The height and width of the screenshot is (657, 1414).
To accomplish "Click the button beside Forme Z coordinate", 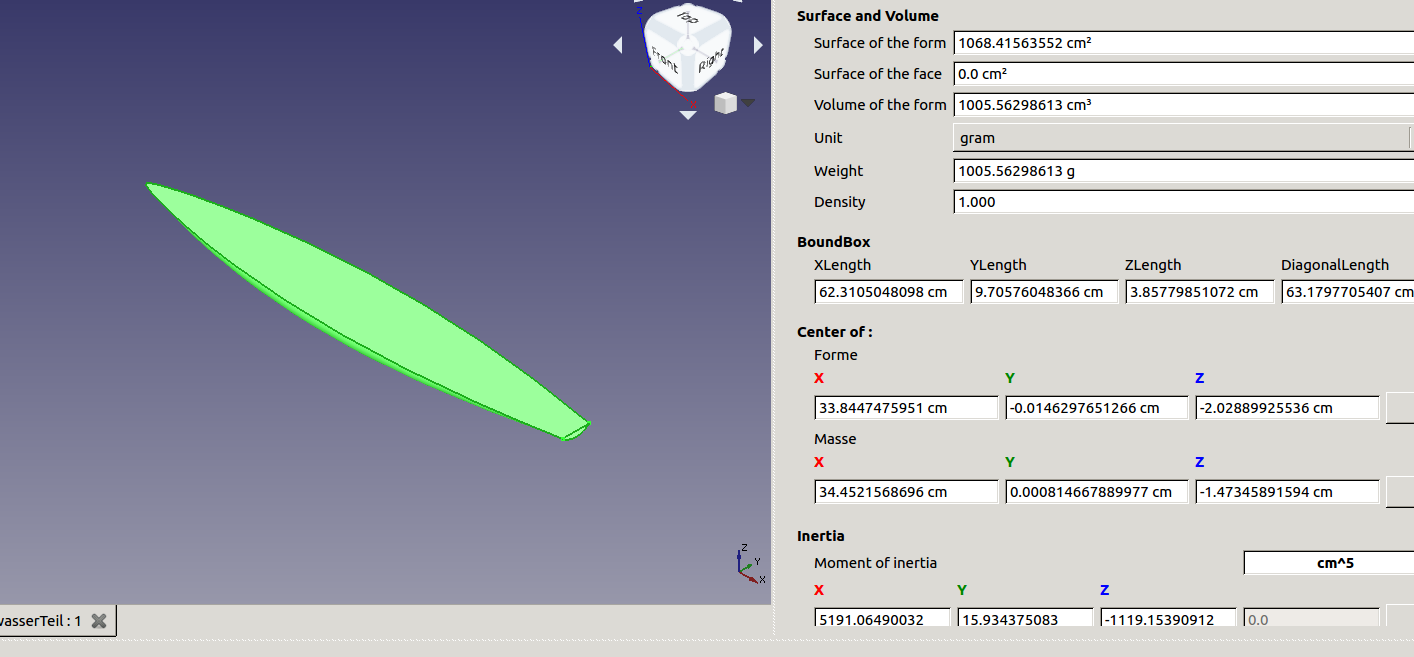I will (1399, 408).
